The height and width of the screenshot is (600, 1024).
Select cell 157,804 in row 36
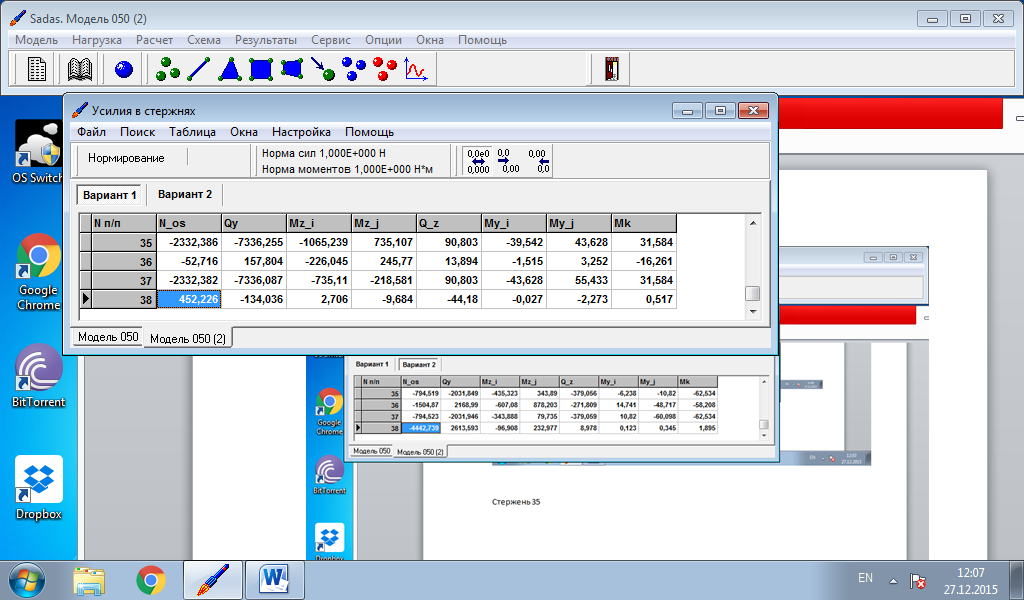pos(253,261)
